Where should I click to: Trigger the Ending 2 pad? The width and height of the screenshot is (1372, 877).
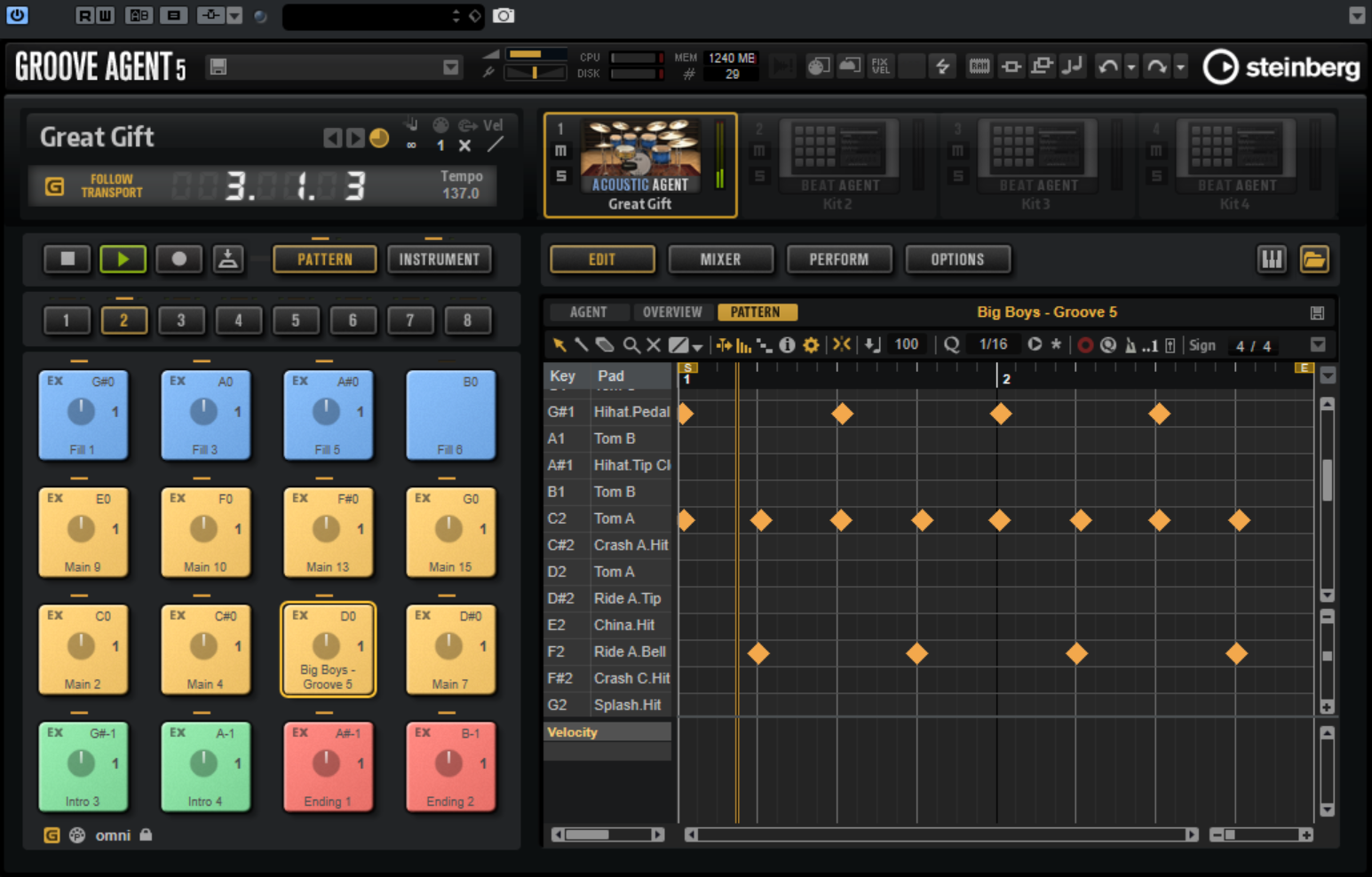(450, 766)
